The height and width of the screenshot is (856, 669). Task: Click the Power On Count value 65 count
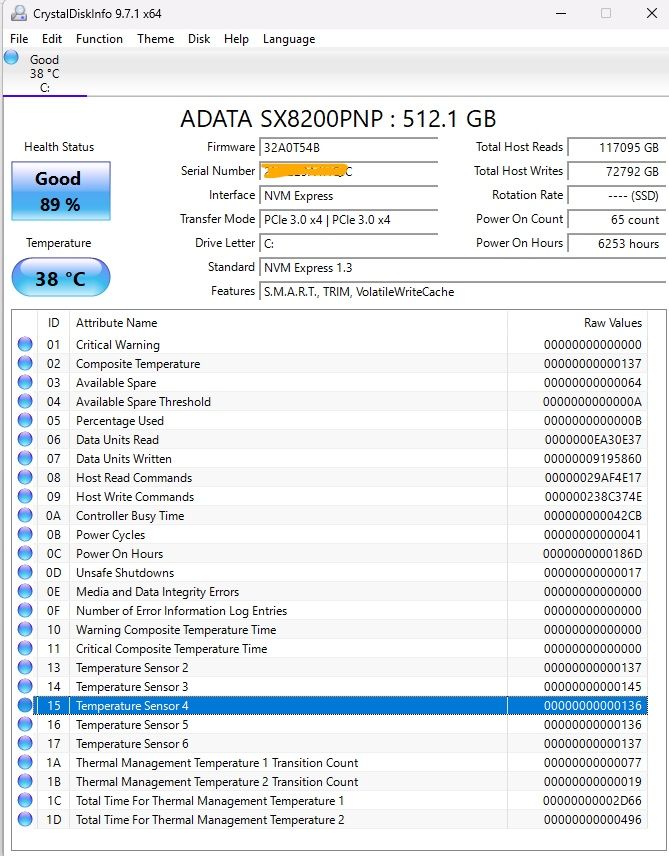(x=617, y=219)
